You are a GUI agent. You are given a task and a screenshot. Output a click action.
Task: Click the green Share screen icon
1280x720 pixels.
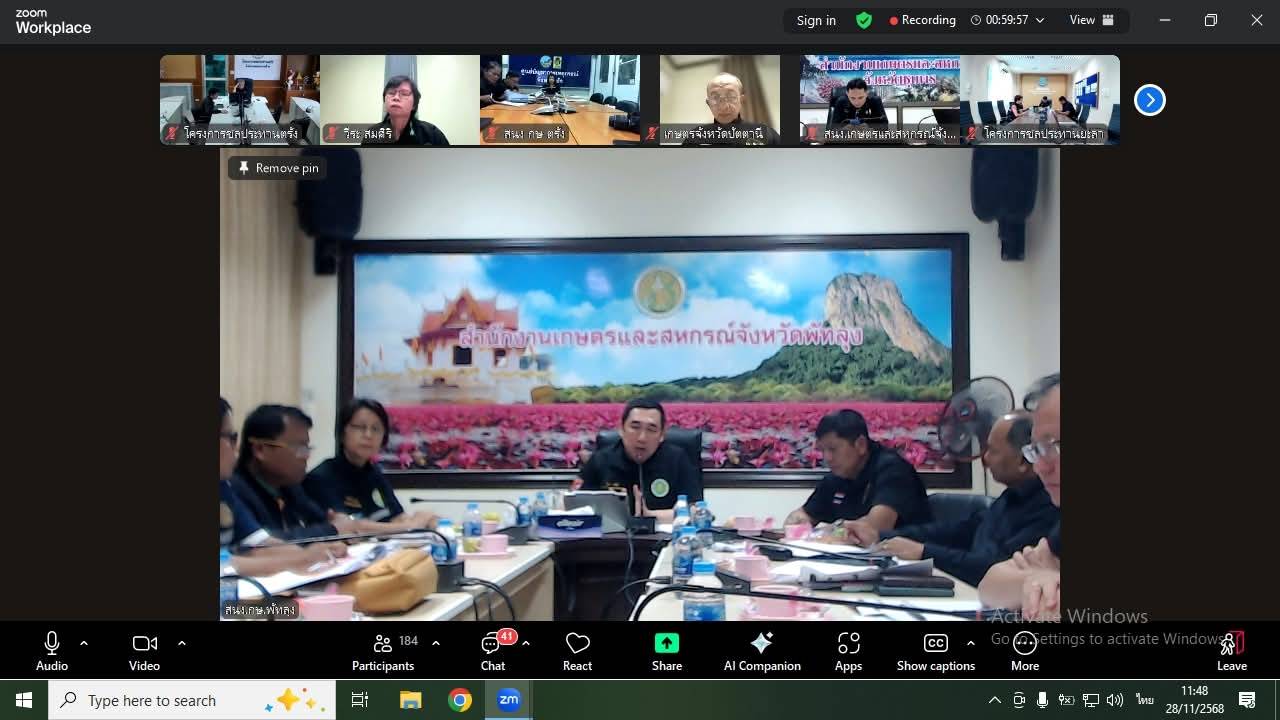pyautogui.click(x=667, y=643)
